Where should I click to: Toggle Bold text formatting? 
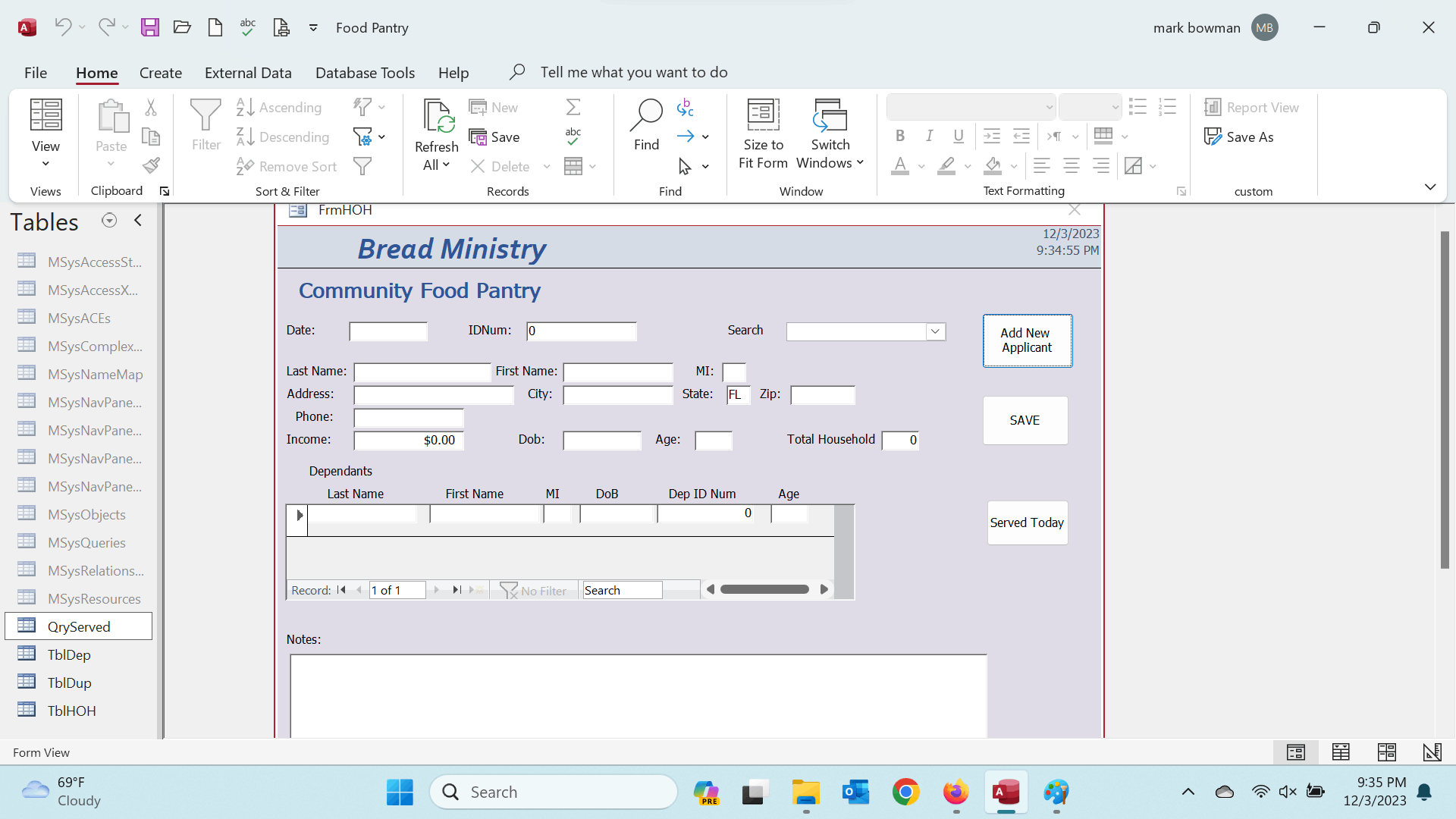(900, 136)
